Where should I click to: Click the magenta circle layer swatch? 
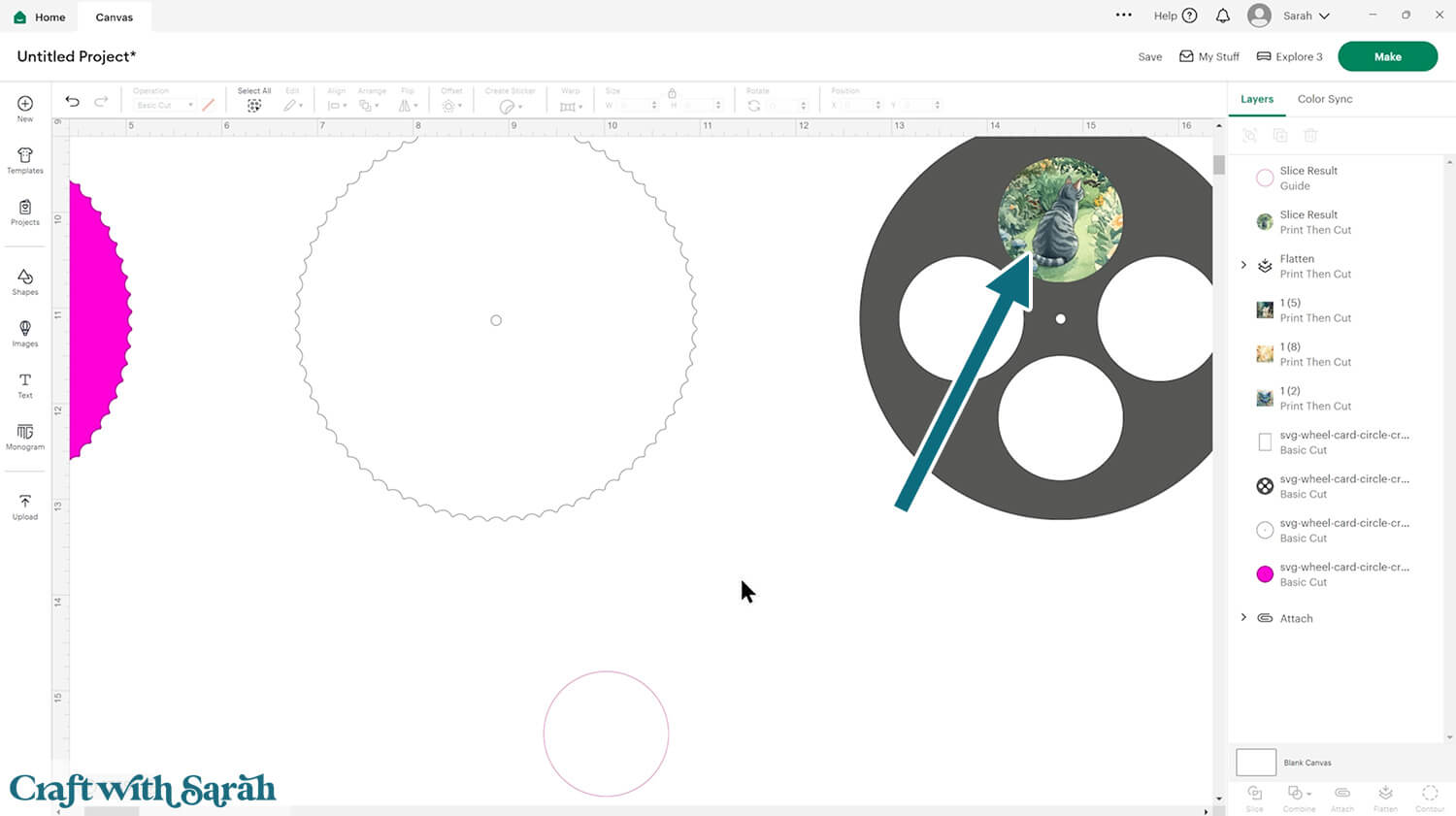click(1265, 574)
